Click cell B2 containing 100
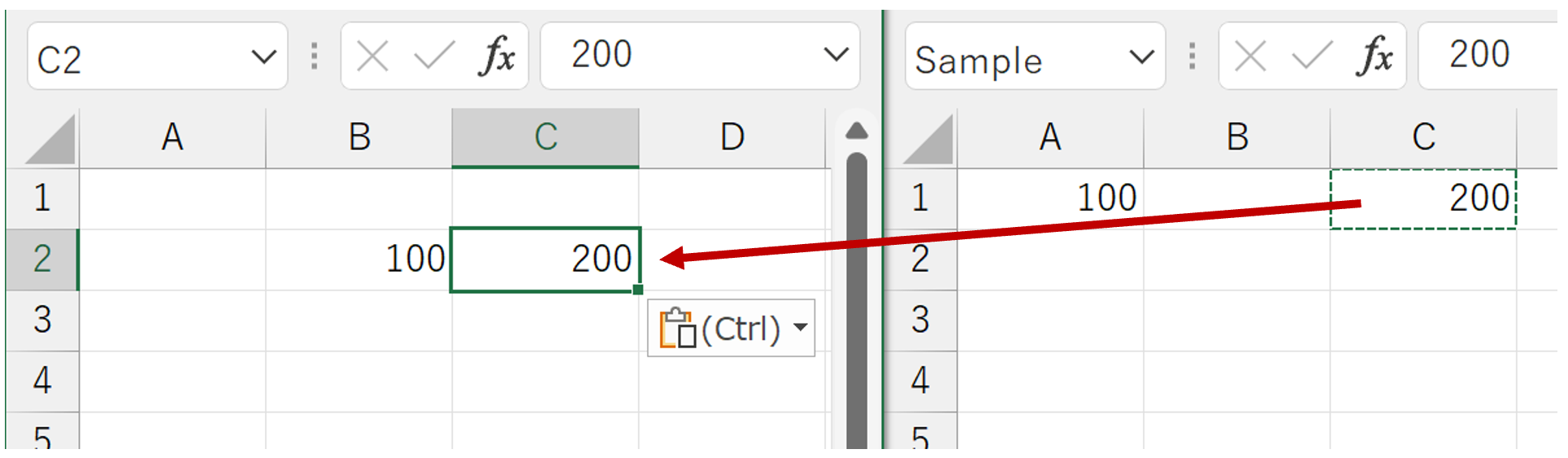 358,259
